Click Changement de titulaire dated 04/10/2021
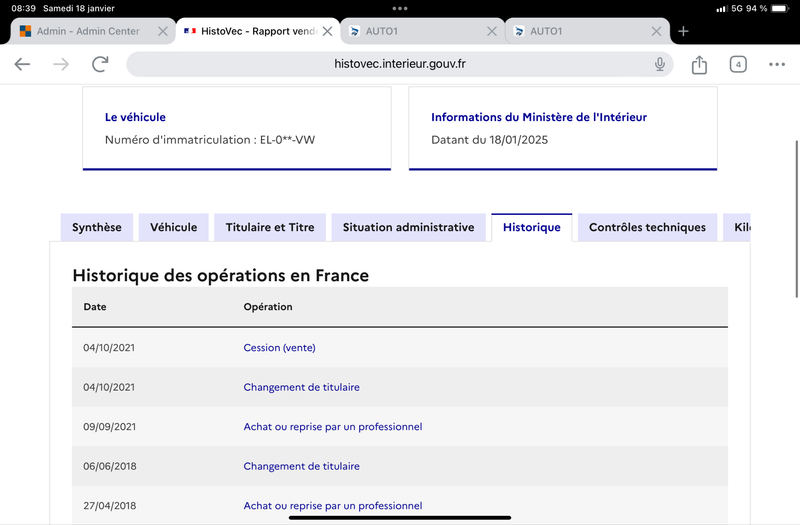 (x=302, y=387)
